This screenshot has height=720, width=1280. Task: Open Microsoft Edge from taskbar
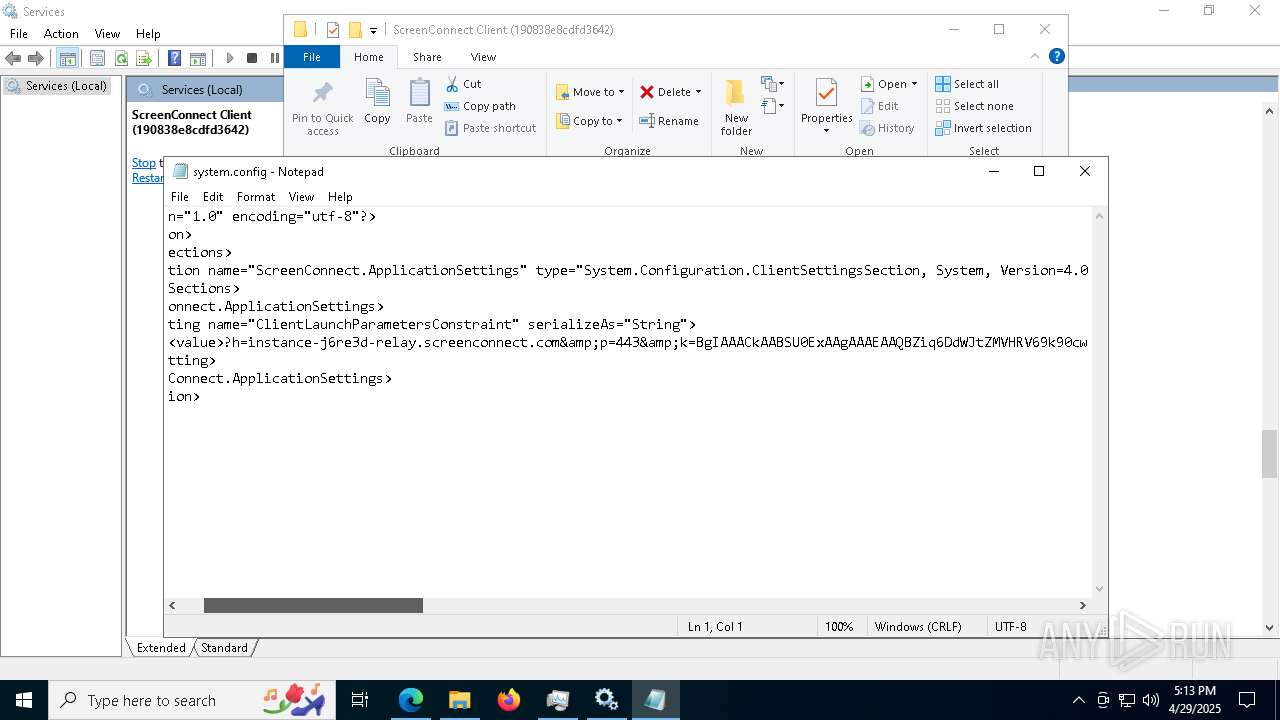click(x=411, y=700)
